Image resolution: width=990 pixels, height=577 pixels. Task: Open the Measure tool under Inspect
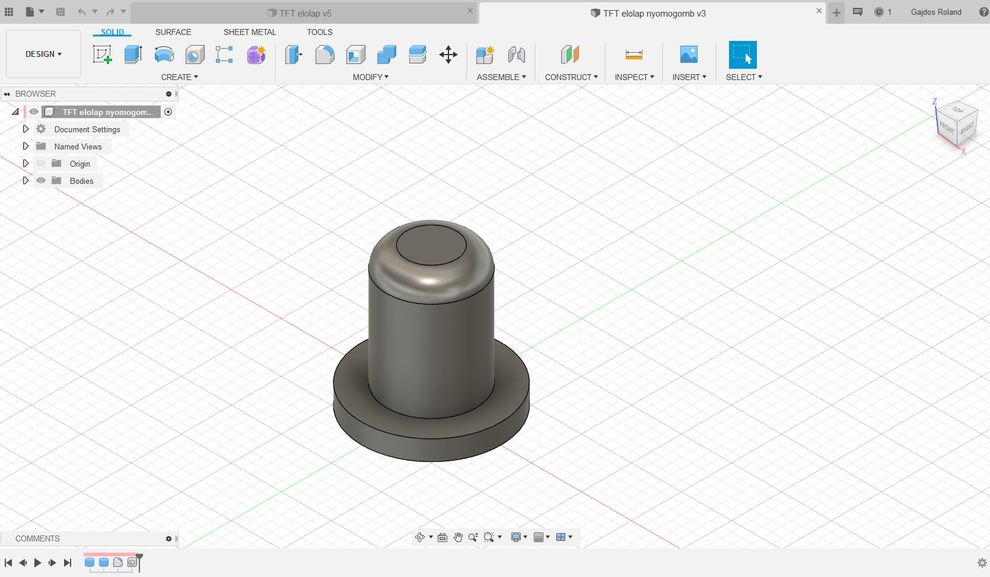633,55
